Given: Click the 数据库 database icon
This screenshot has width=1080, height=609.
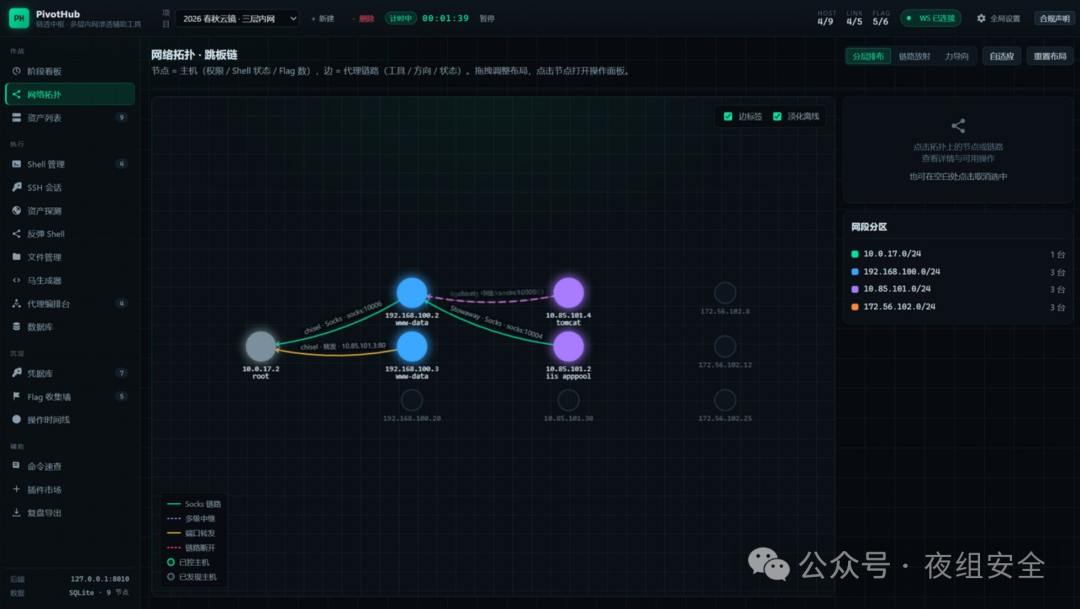Looking at the screenshot, I should coord(17,327).
